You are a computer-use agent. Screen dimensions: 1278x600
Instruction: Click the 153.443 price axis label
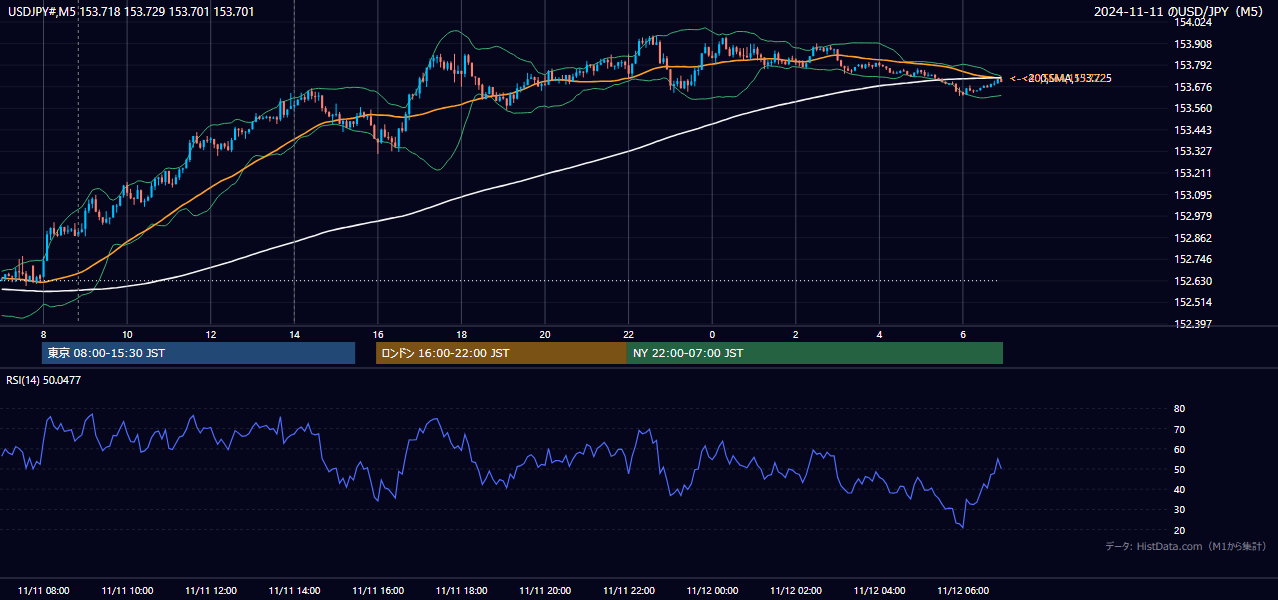click(1193, 130)
